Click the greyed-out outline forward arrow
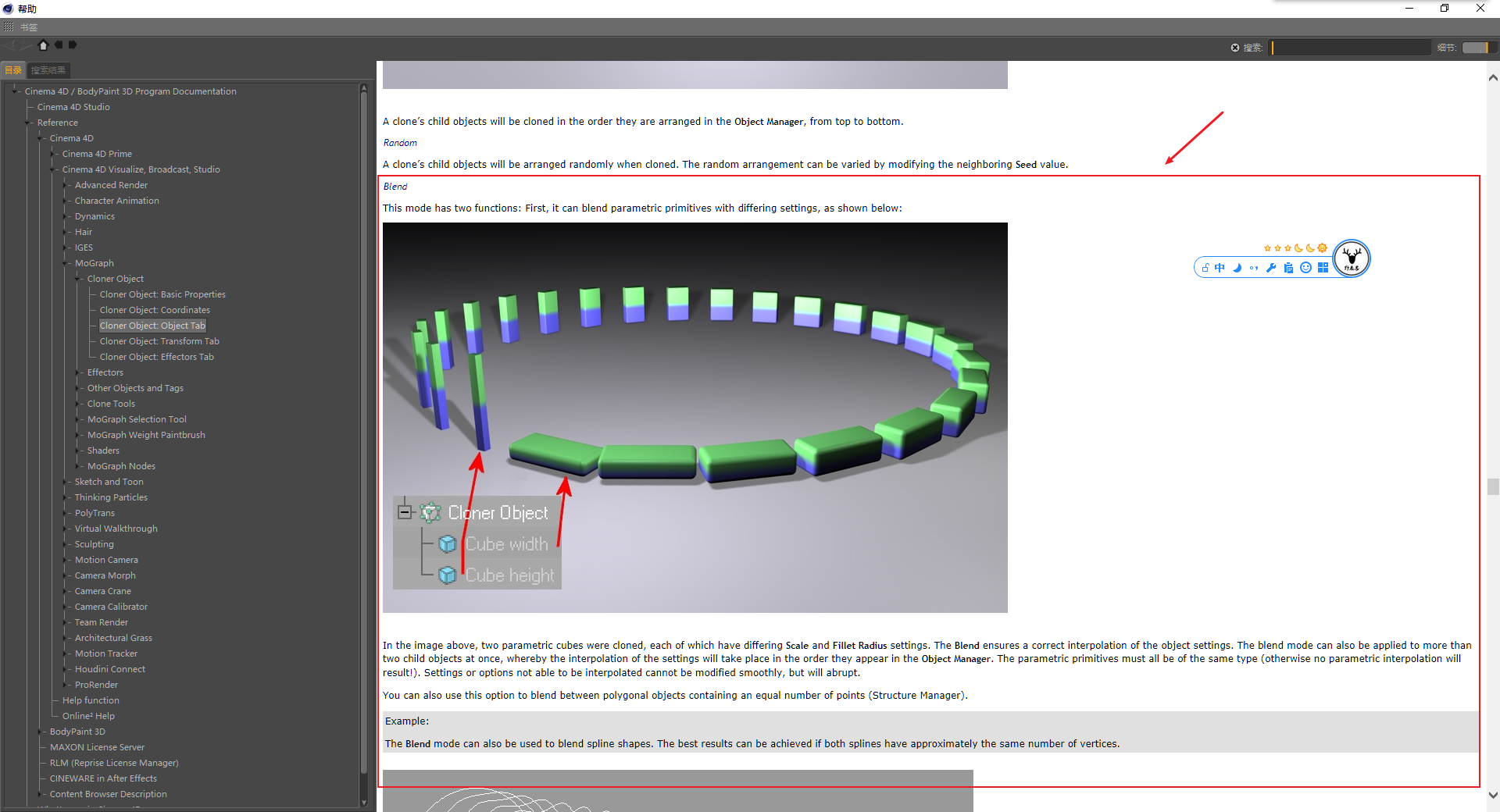This screenshot has width=1500, height=812. (27, 45)
